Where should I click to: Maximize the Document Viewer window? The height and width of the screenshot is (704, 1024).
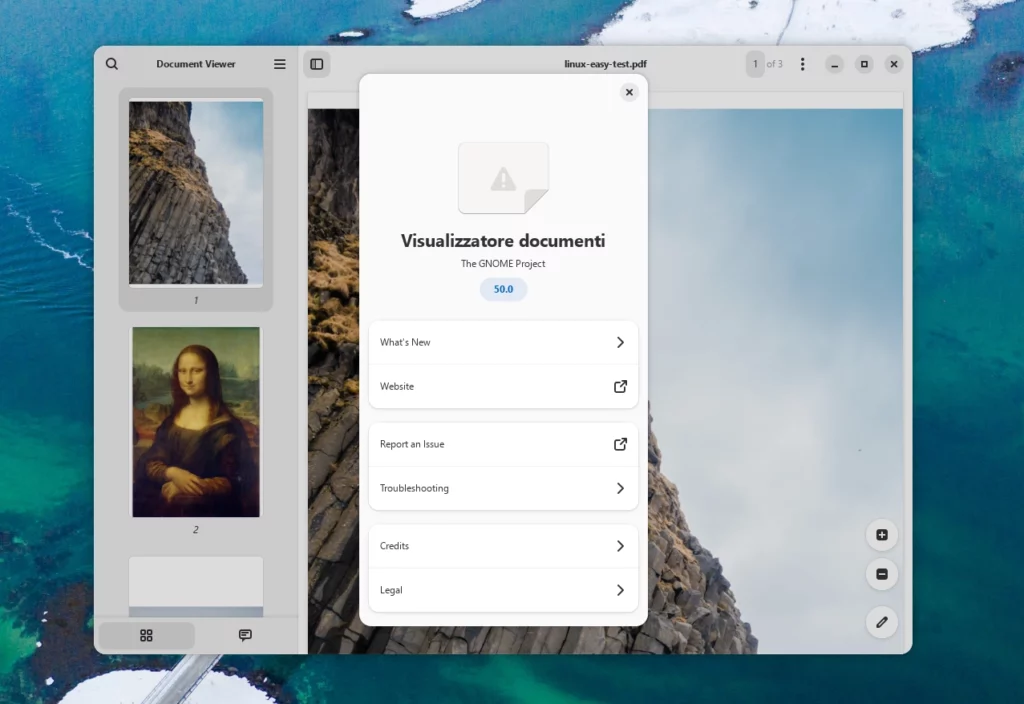click(x=864, y=64)
